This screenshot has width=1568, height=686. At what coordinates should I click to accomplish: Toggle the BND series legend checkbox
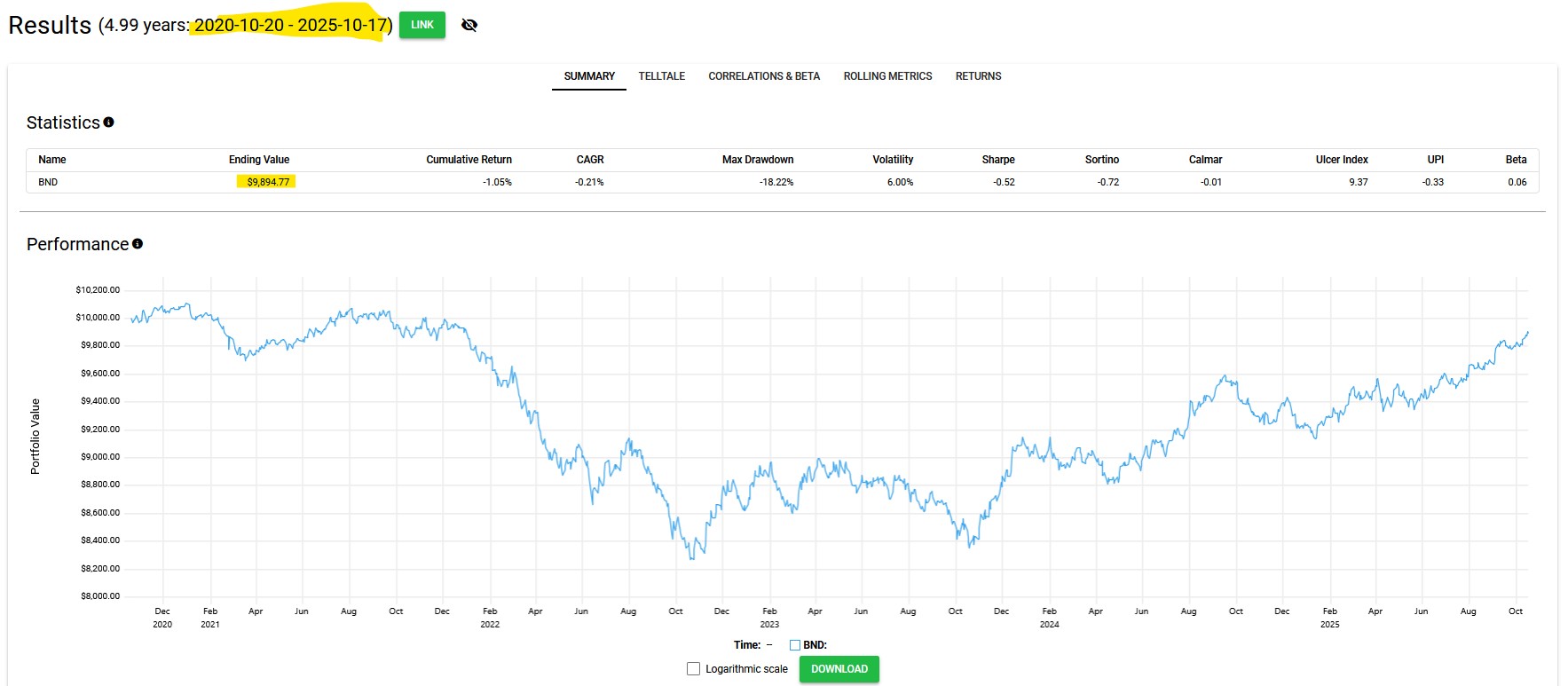point(795,645)
